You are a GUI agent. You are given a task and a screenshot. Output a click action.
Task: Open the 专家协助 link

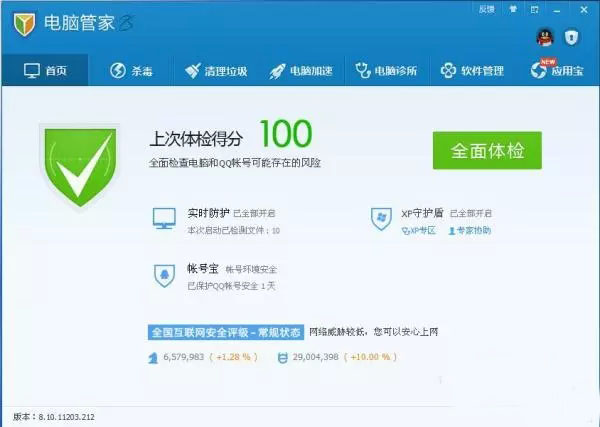pos(470,230)
